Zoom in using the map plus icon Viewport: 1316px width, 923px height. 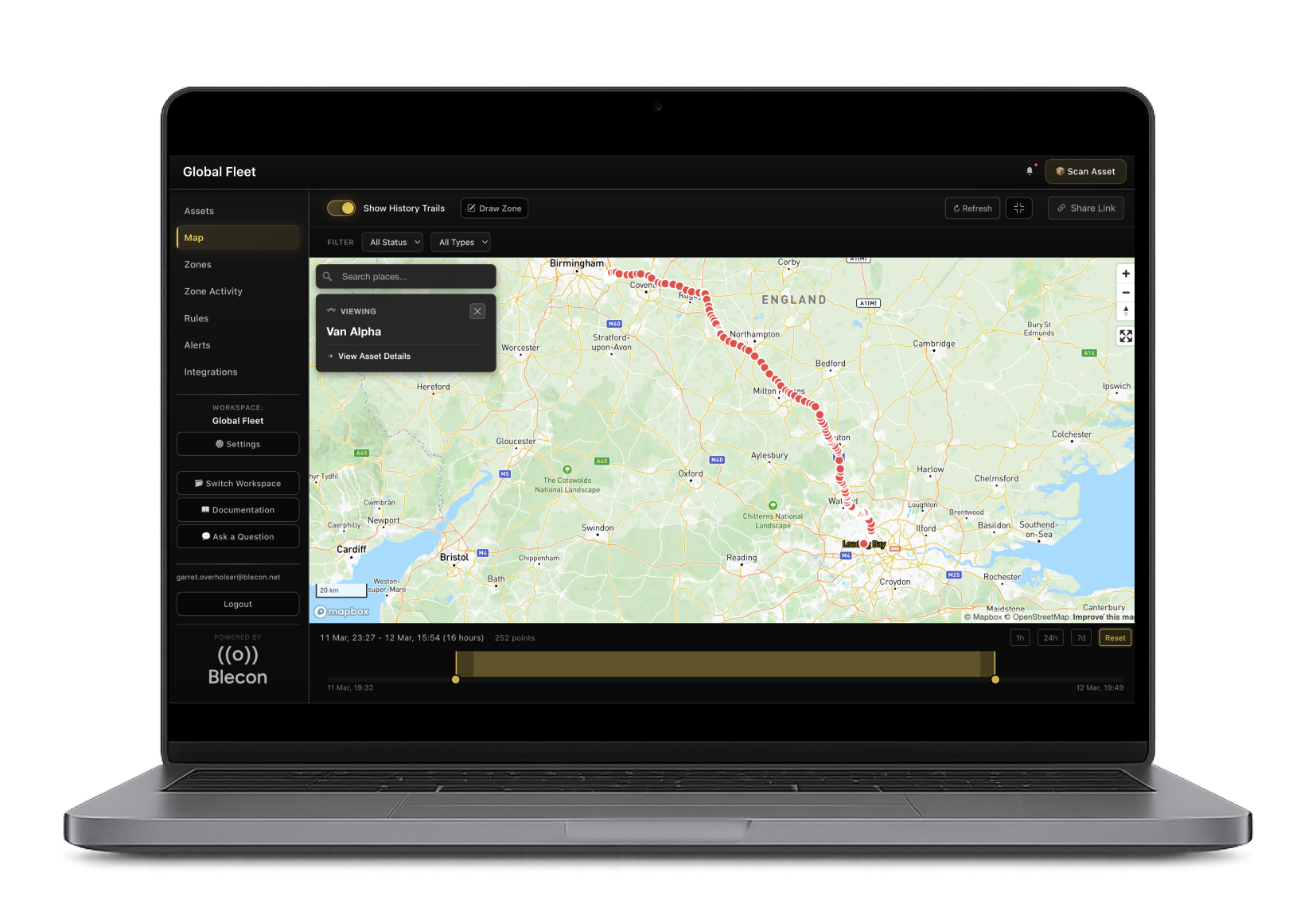point(1126,274)
